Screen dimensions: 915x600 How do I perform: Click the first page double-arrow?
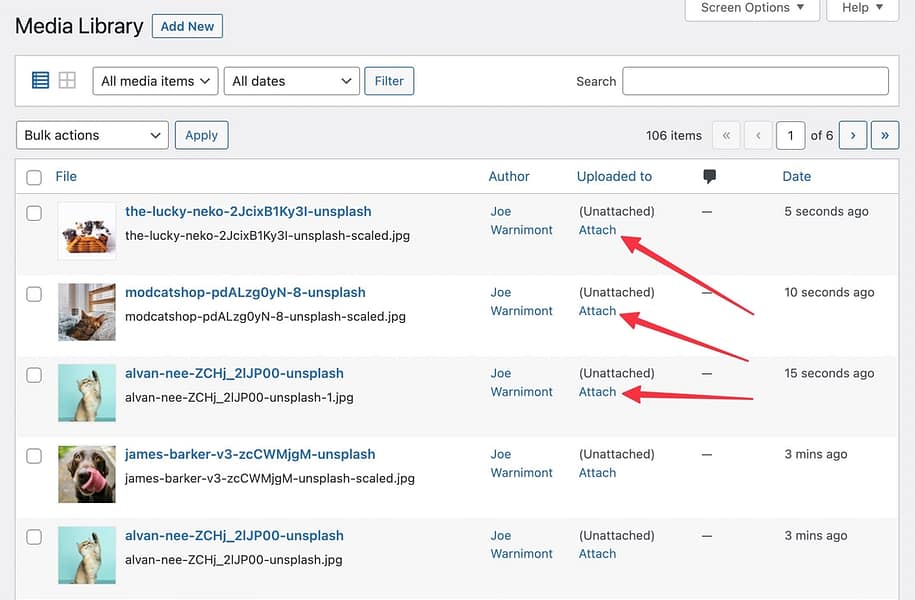726,134
